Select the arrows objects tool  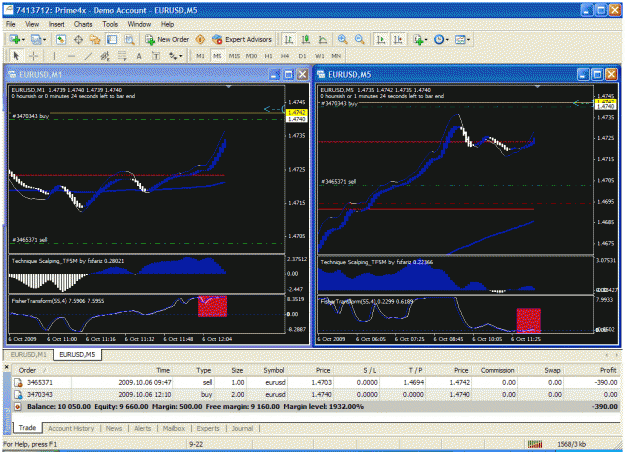(173, 56)
